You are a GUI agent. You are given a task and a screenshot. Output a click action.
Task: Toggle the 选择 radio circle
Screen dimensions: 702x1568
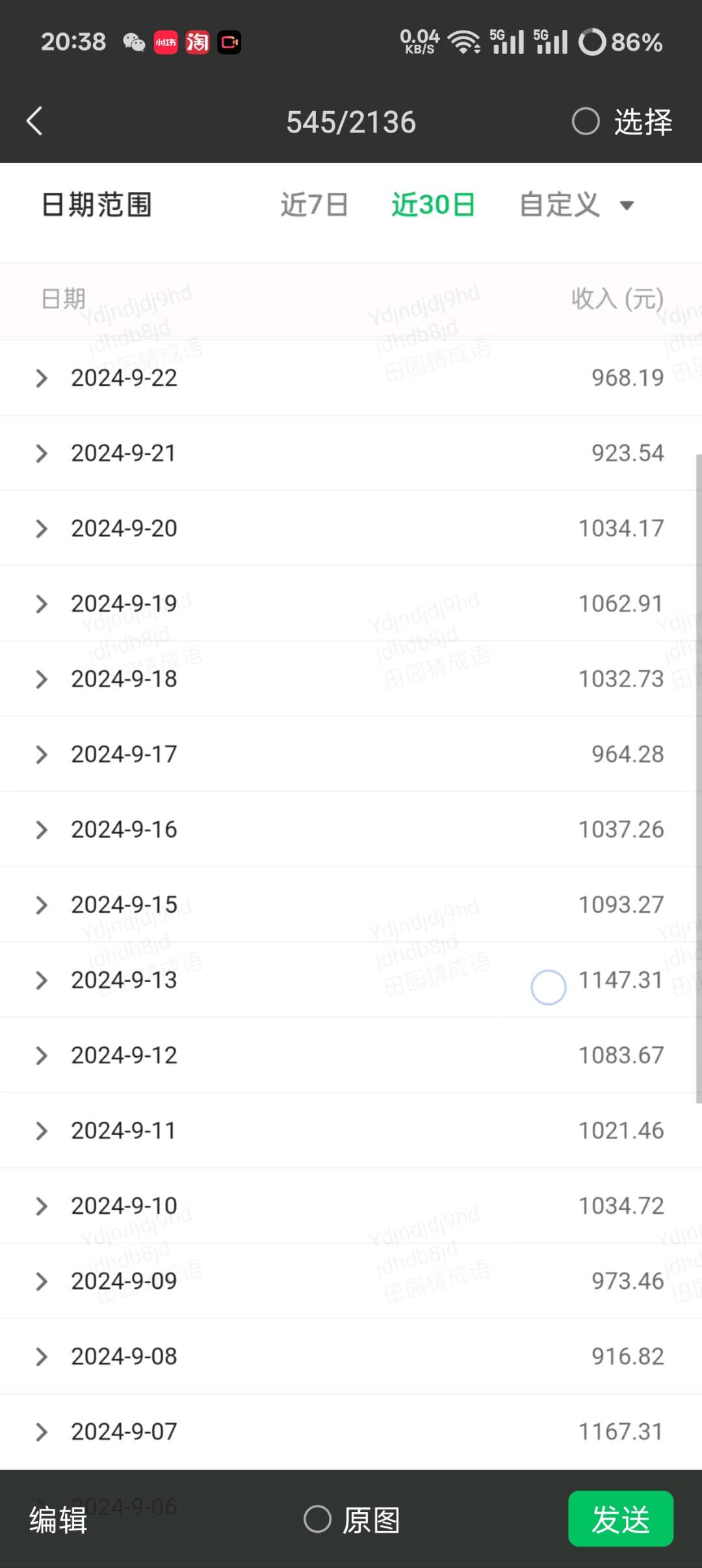585,121
